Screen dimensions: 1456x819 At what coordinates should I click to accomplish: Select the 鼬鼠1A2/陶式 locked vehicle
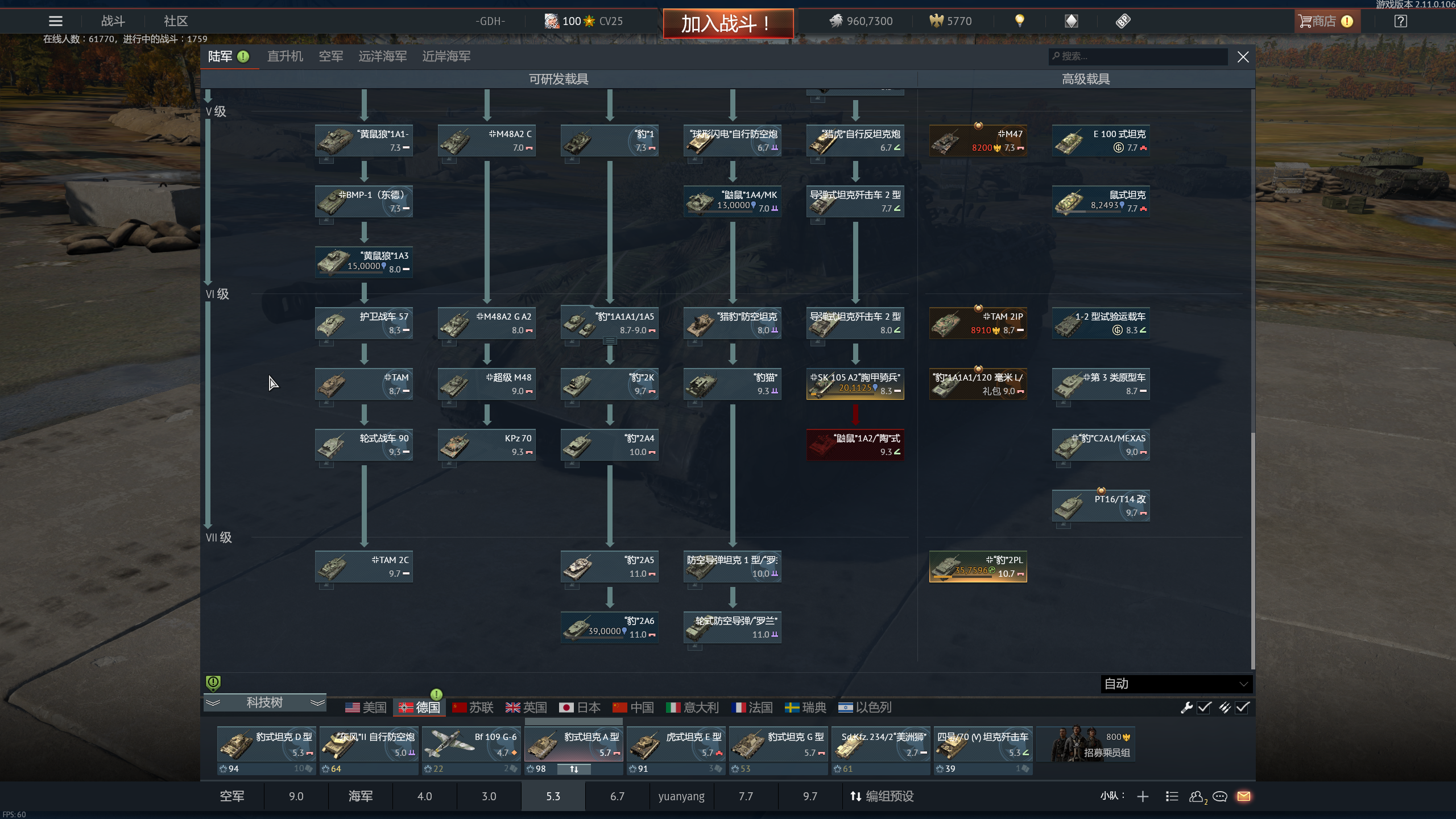pos(855,445)
